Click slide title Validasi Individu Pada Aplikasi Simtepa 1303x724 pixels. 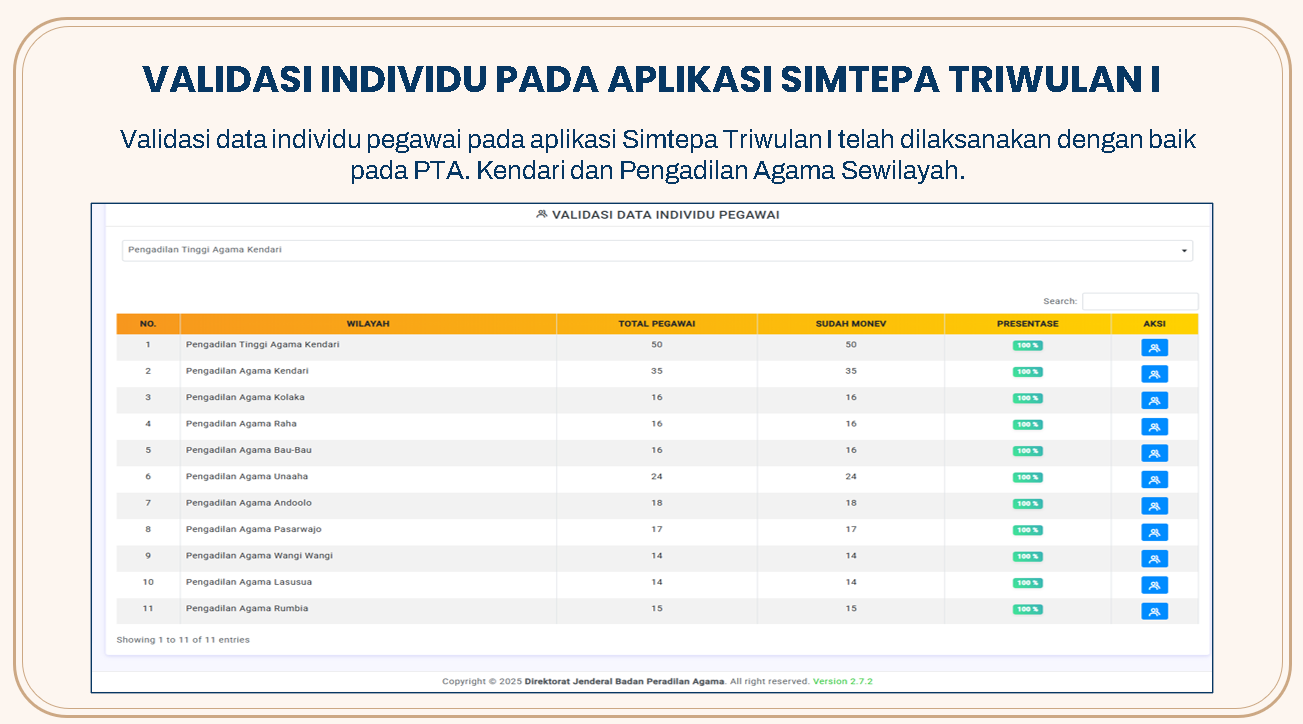click(x=652, y=80)
